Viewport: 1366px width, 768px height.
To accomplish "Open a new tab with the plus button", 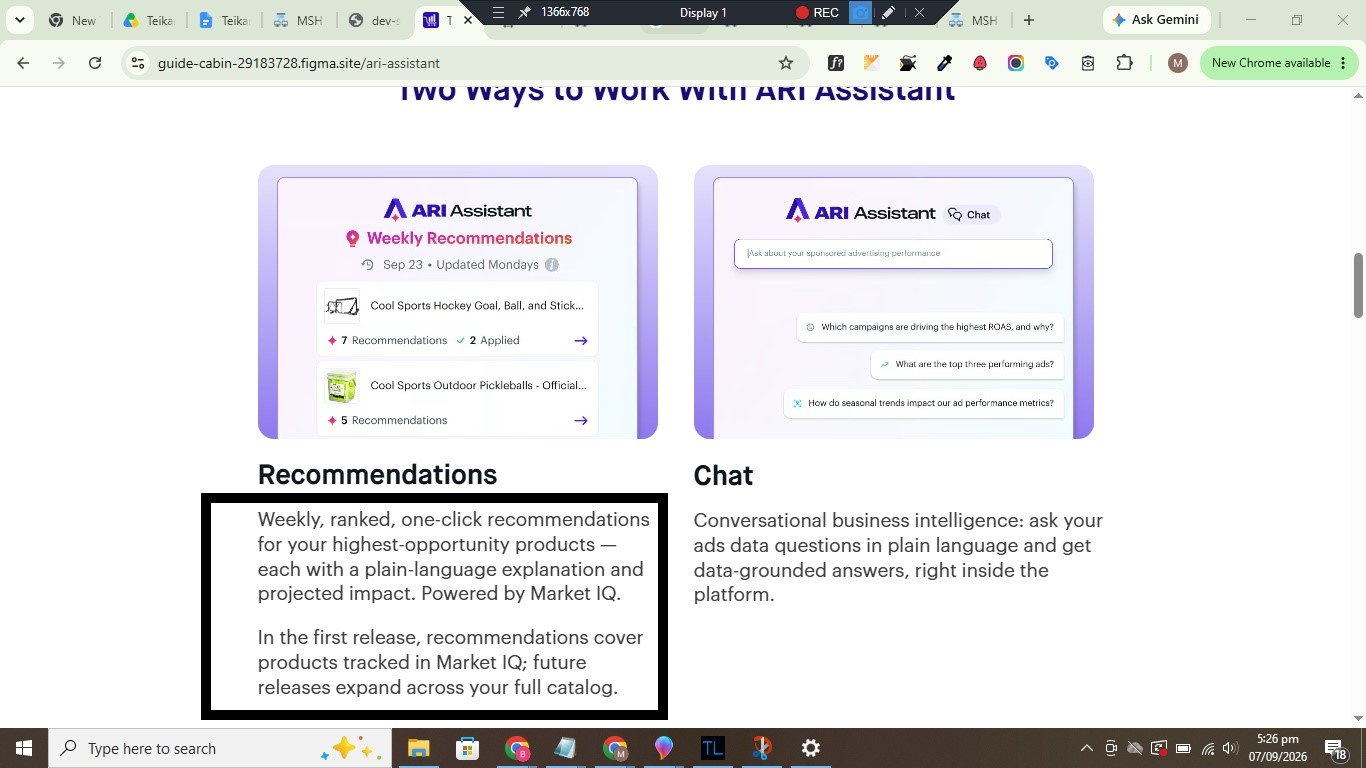I will point(1028,20).
